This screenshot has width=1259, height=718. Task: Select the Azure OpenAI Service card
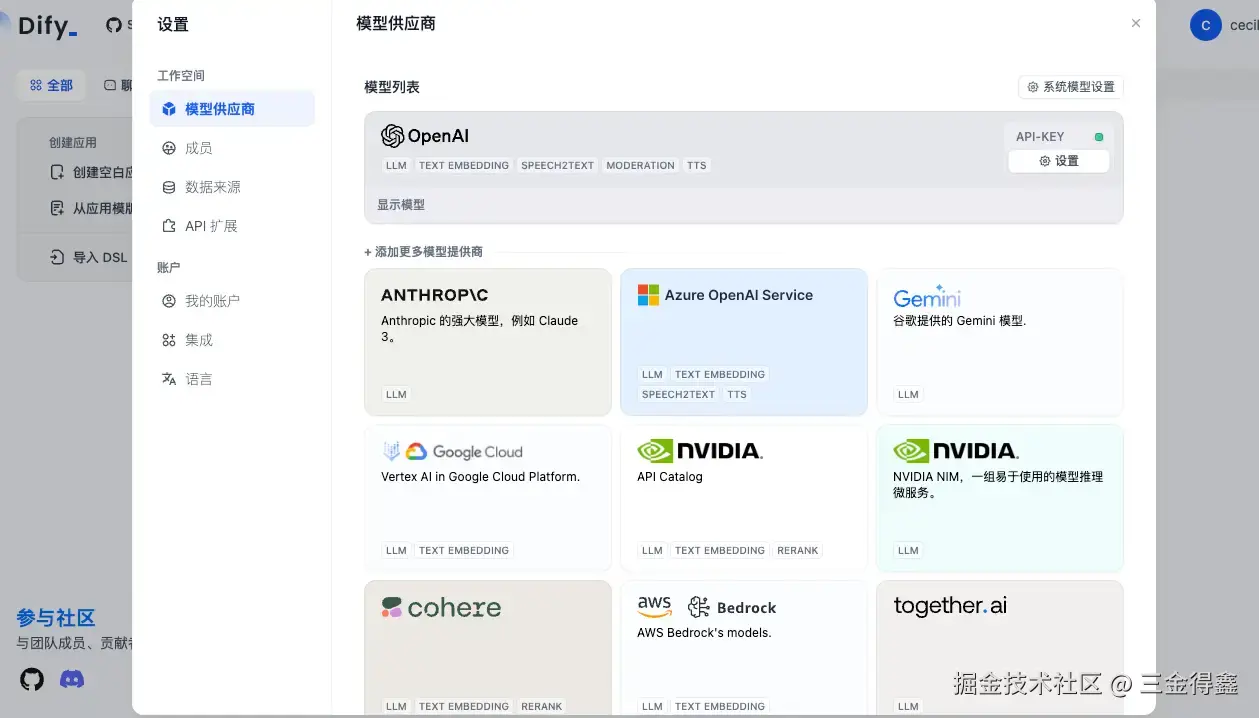click(744, 342)
